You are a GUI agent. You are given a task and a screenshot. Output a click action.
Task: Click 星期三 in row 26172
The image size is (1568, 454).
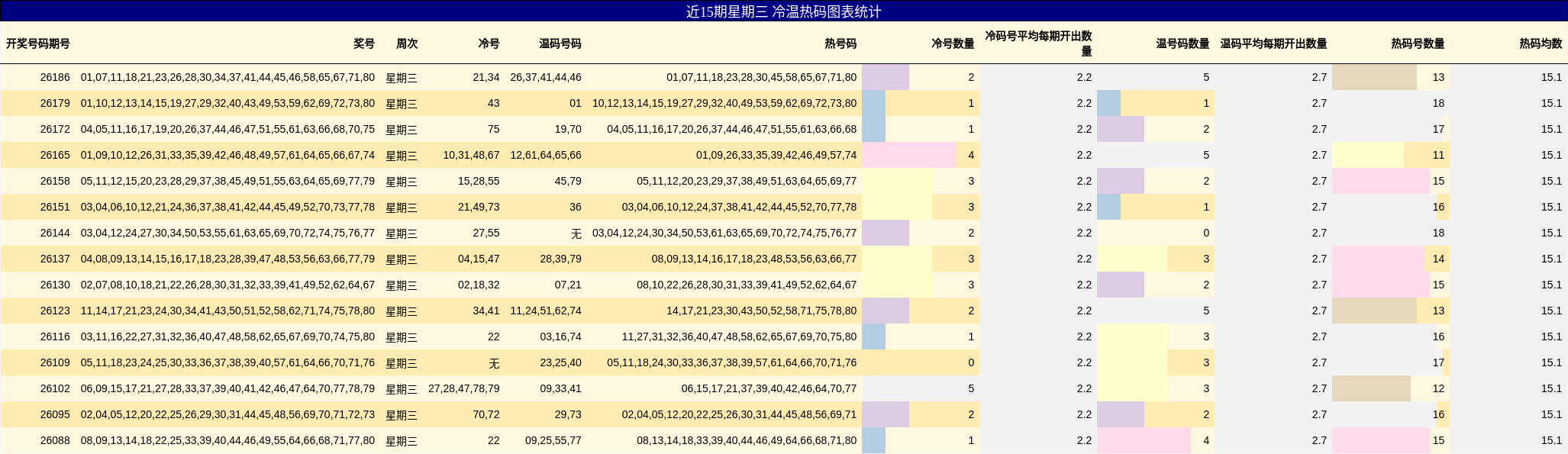click(402, 130)
